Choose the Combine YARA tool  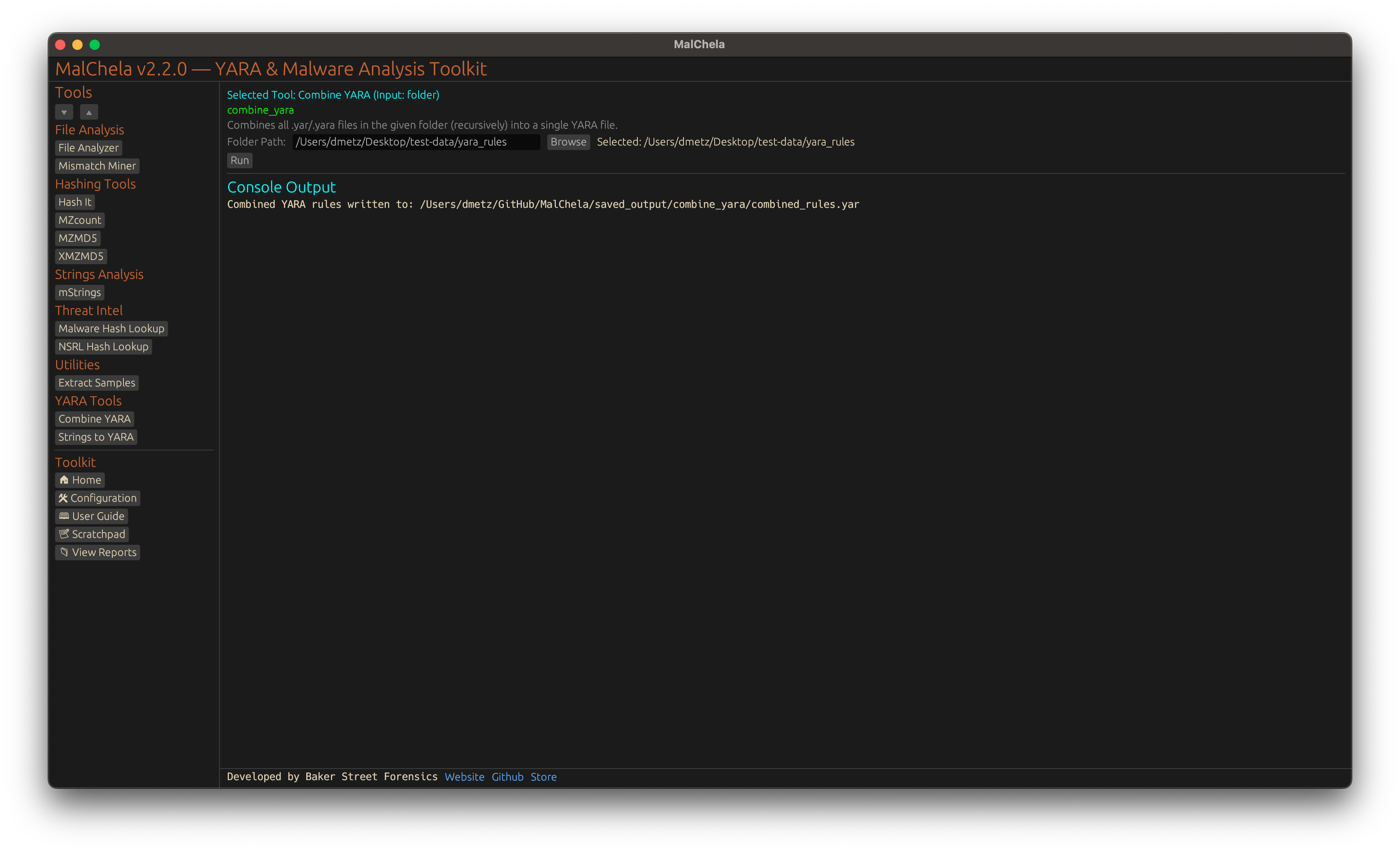94,419
